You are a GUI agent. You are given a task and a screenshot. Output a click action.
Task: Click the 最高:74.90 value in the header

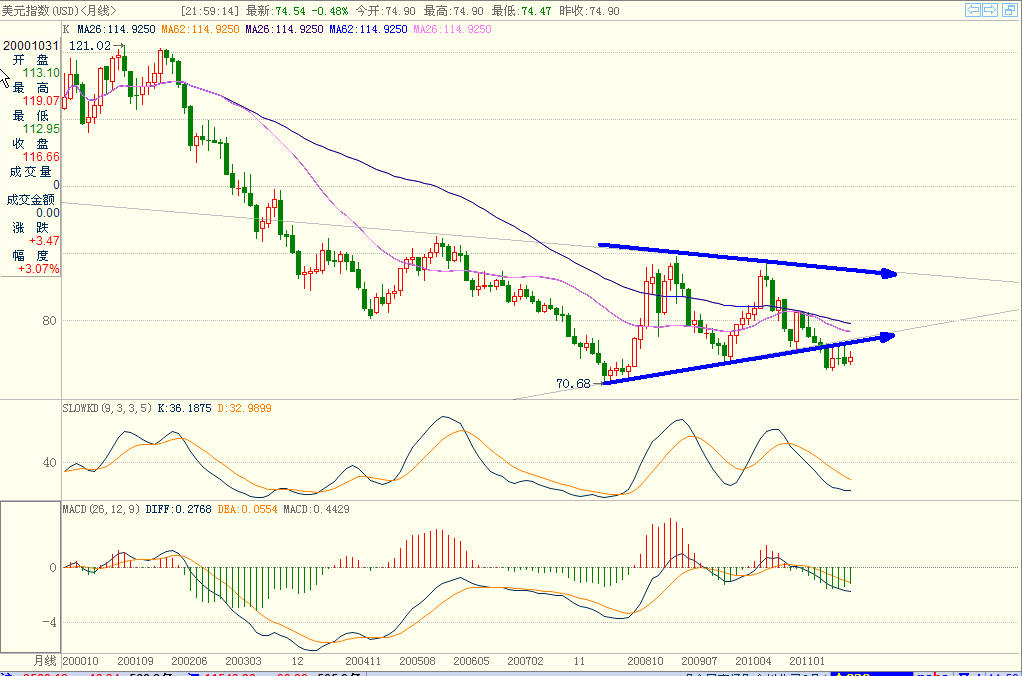click(454, 11)
